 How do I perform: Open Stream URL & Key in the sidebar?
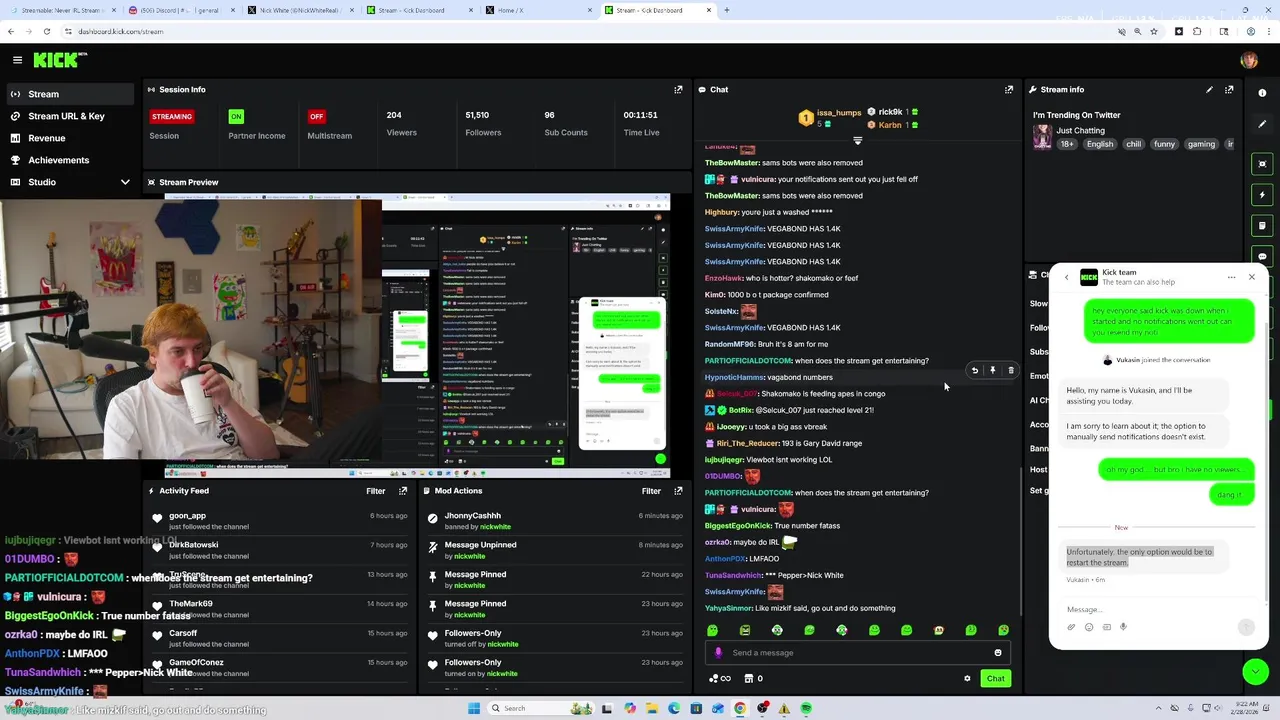67,116
